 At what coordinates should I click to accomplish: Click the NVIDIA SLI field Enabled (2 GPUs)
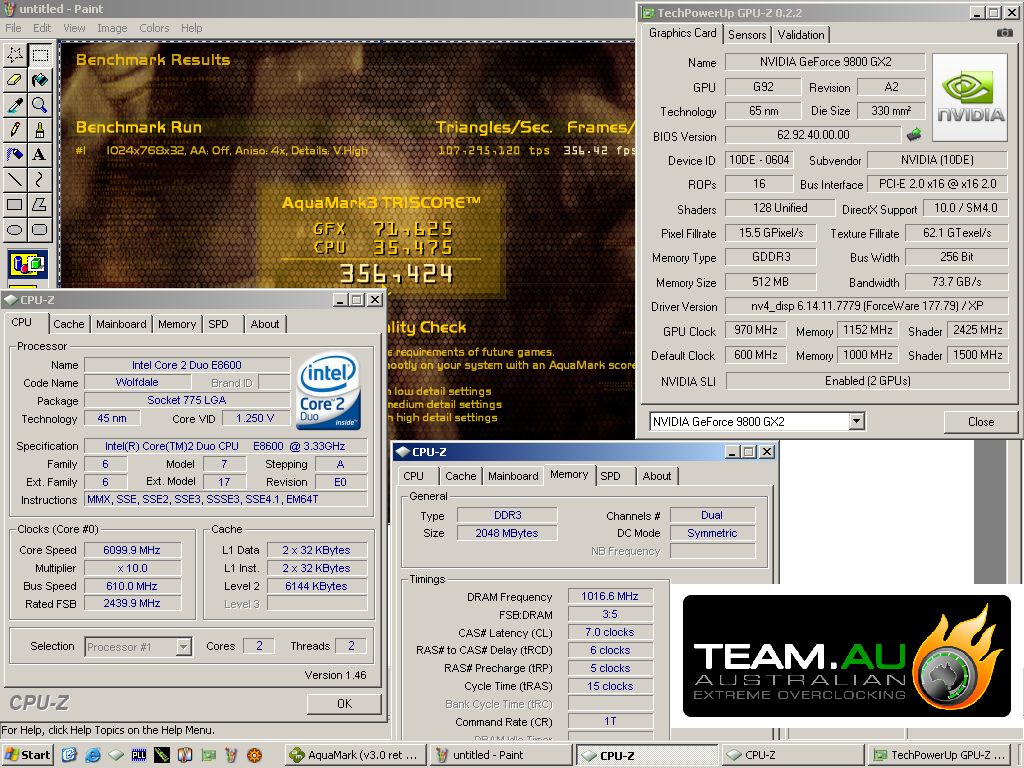pos(867,381)
